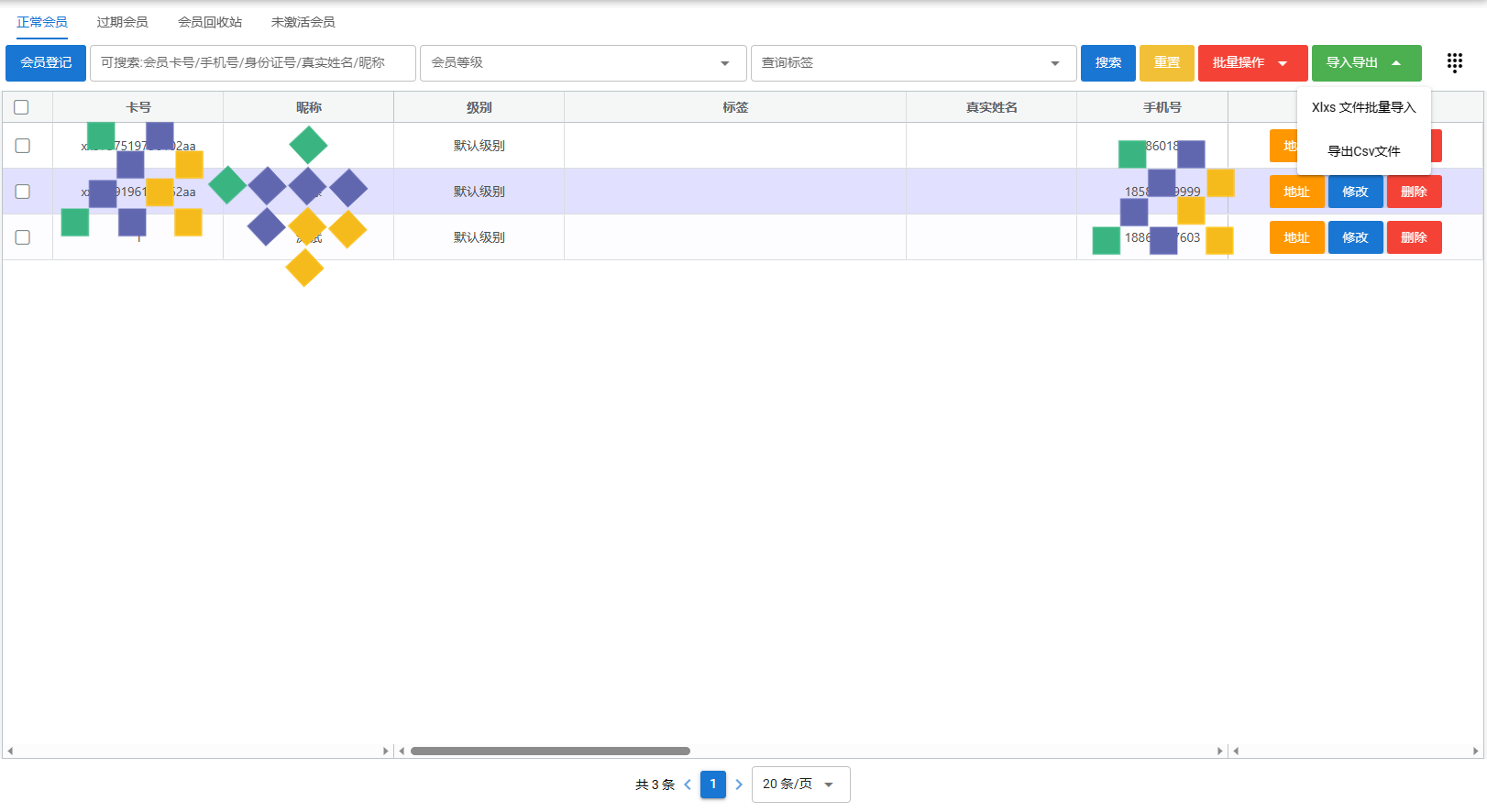Click 默认级别 in the highlighted row
This screenshot has width=1487, height=812.
point(479,192)
